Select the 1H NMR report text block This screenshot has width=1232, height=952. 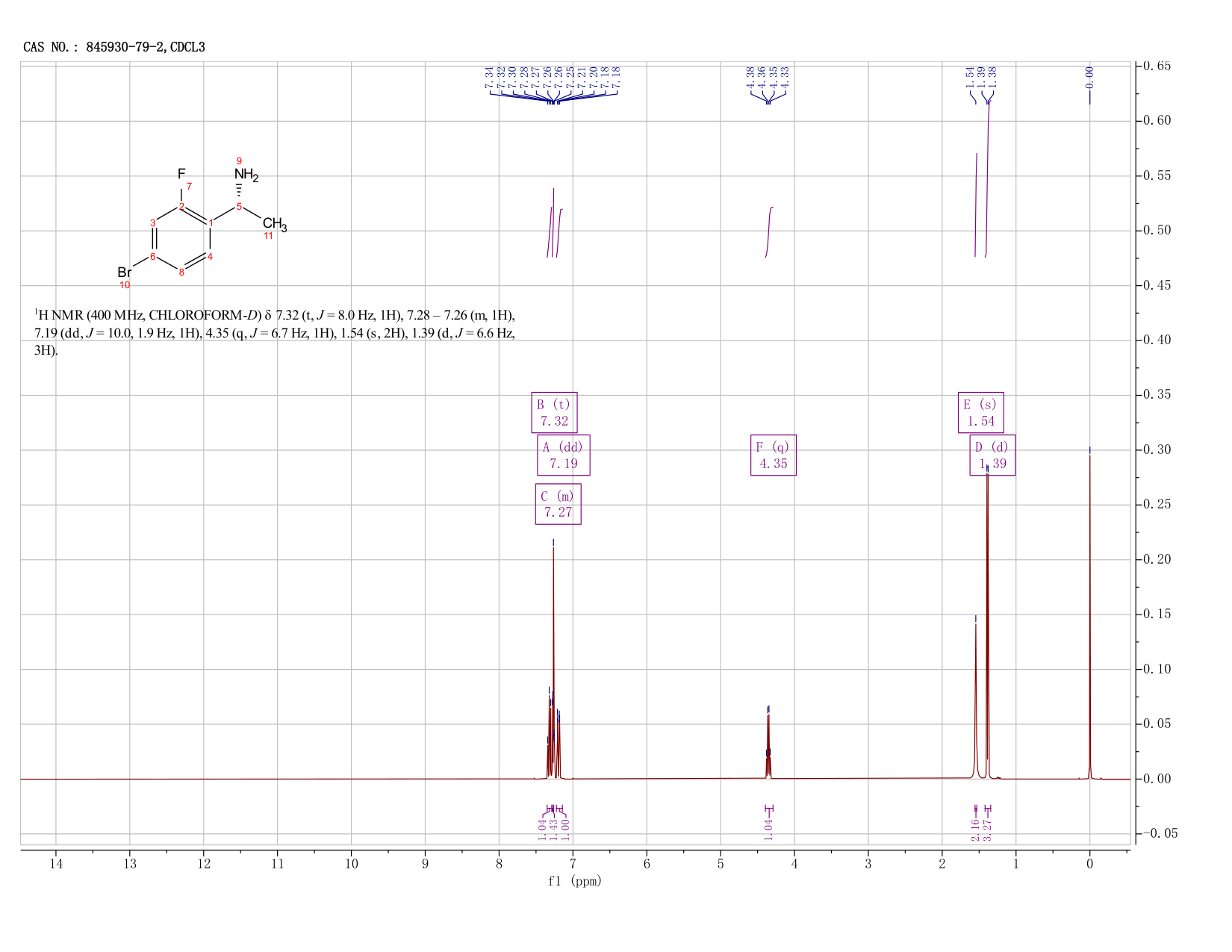point(275,332)
